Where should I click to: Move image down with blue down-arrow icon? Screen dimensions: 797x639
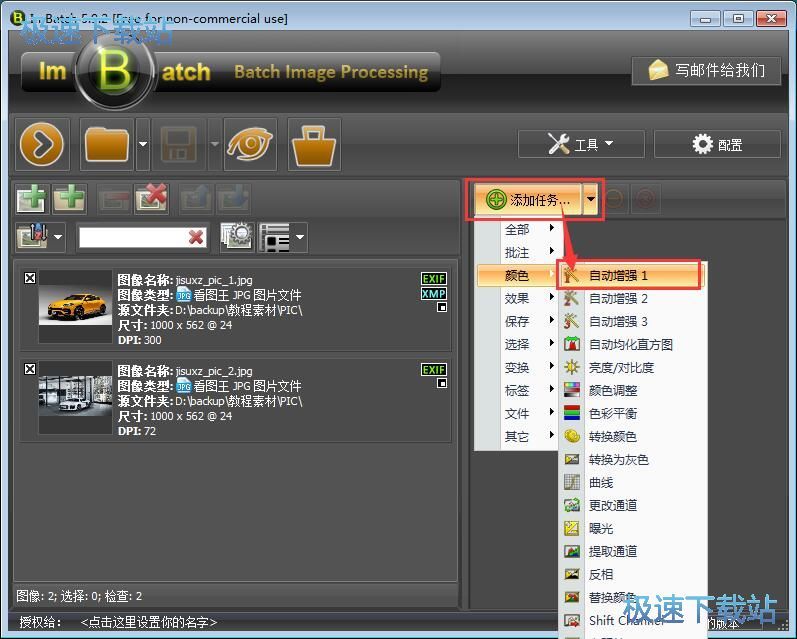pyautogui.click(x=233, y=198)
